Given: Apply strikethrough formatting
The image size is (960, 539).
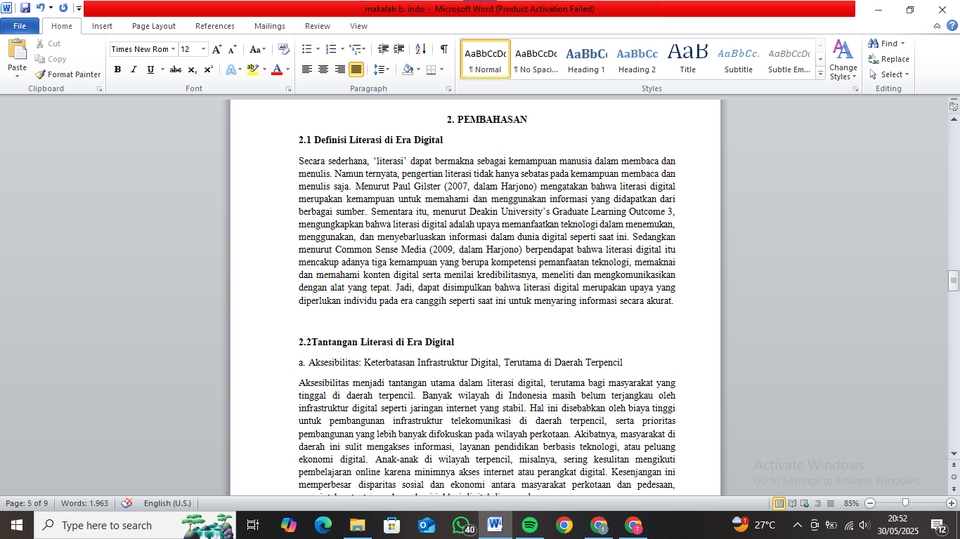Looking at the screenshot, I should tap(176, 69).
